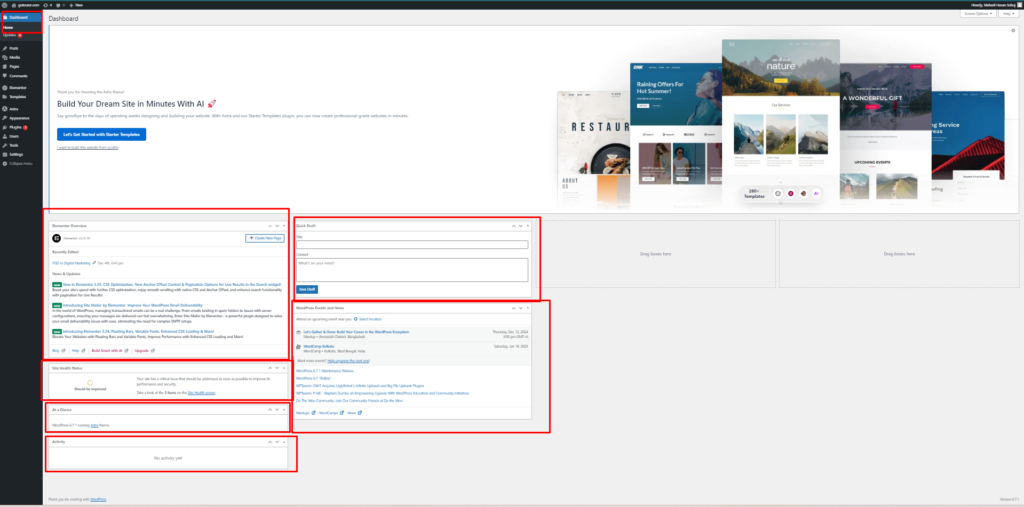
Task: Open Astra in the sidebar
Action: [14, 109]
